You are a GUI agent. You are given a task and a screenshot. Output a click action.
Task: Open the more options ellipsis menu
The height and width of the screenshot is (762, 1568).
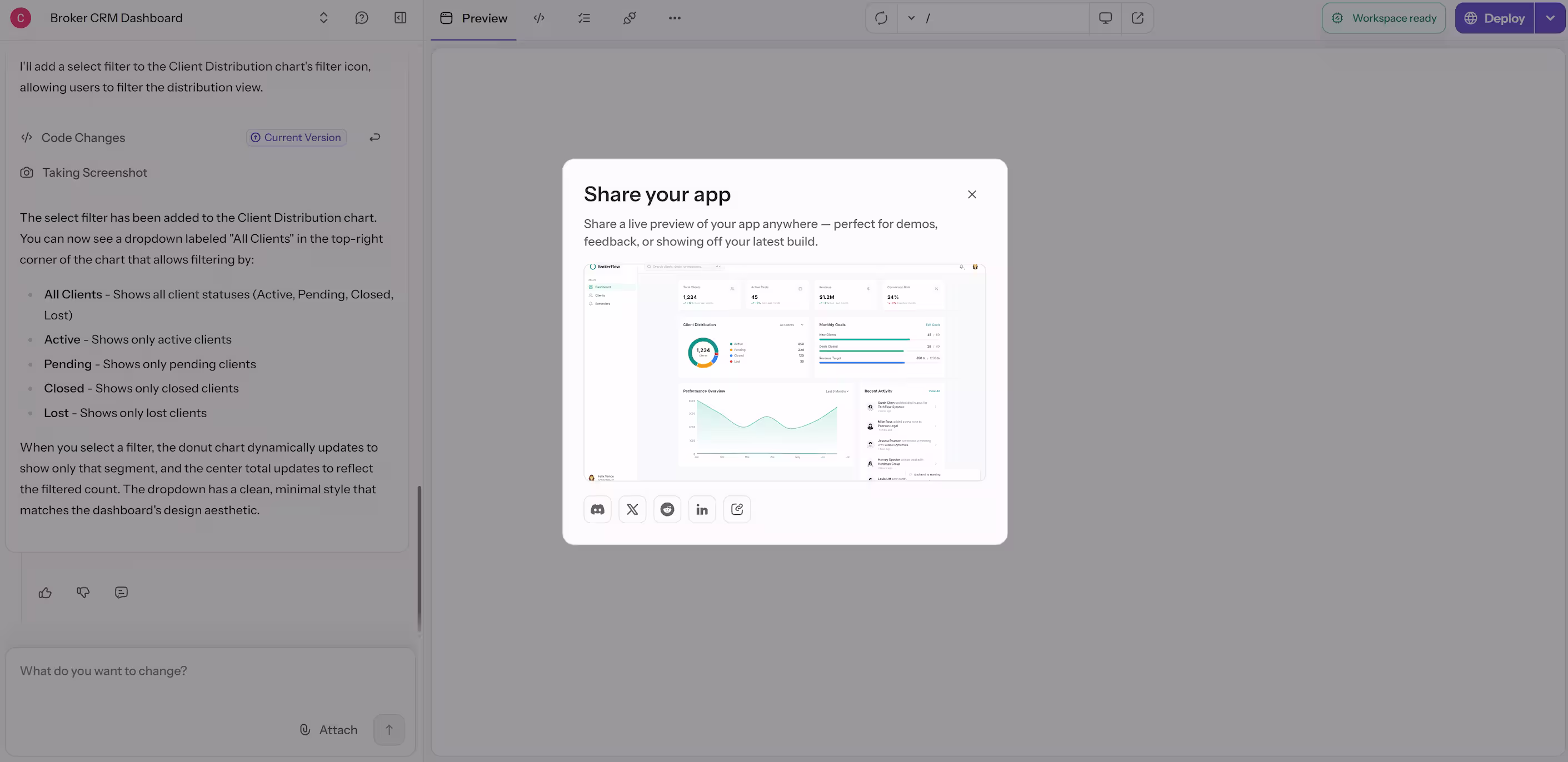coord(675,18)
